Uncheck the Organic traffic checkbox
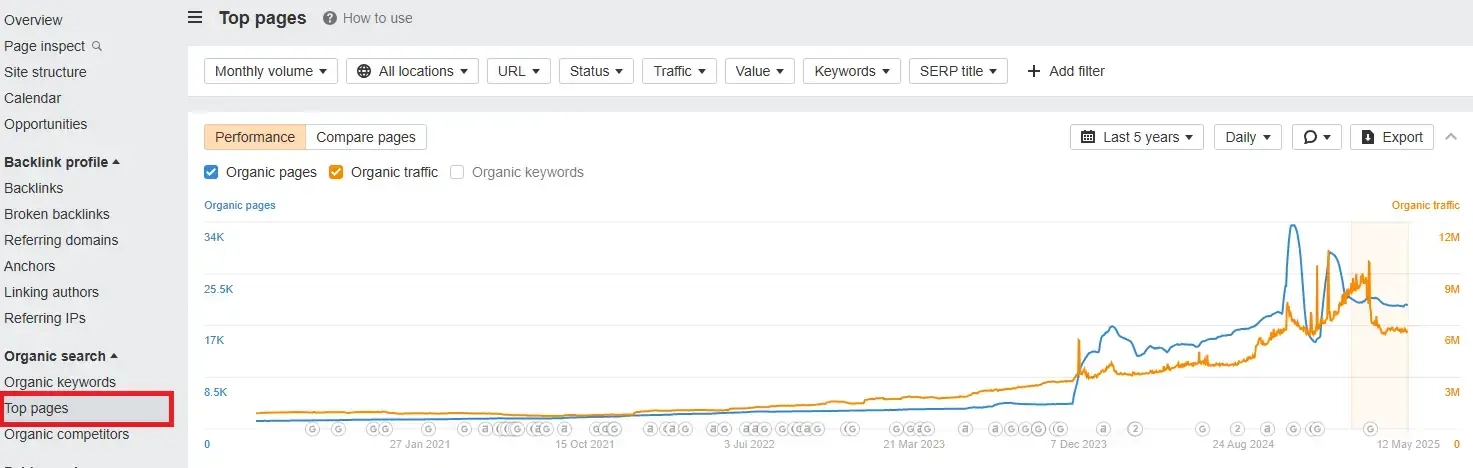The height and width of the screenshot is (468, 1473). (336, 172)
